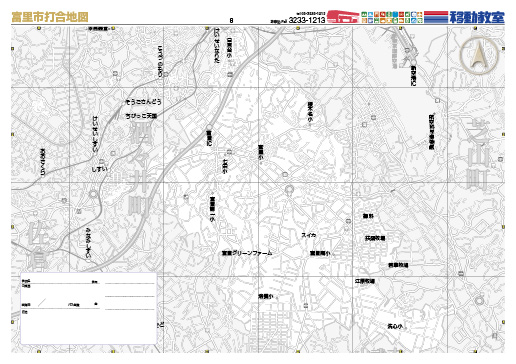
Task: Click the red building logo in header
Action: [343, 16]
